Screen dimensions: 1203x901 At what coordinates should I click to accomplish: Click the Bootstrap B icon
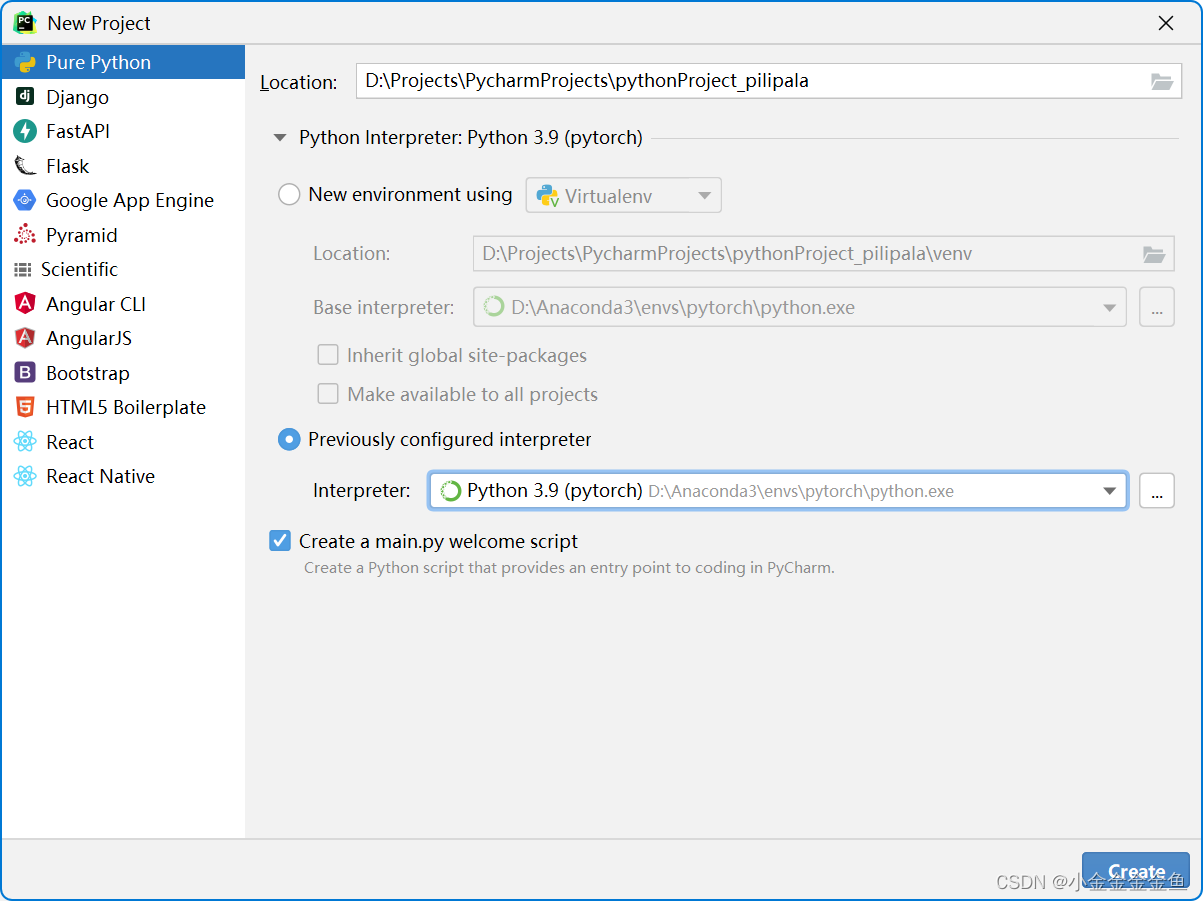[x=25, y=373]
